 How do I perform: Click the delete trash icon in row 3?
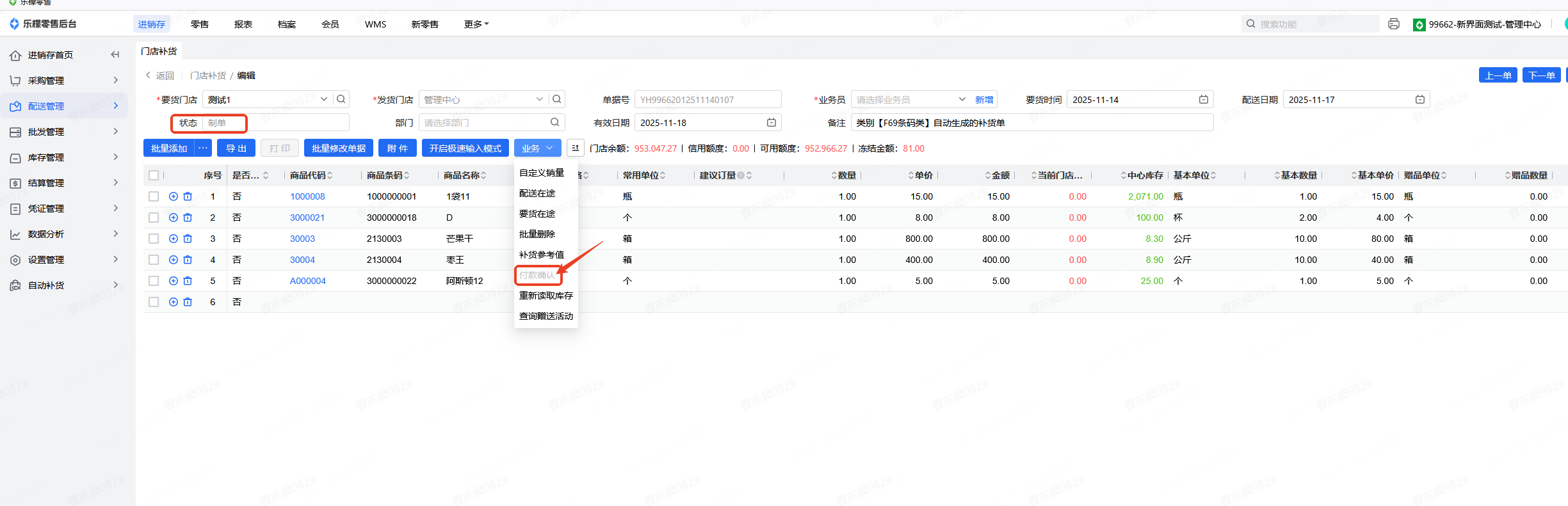coord(188,239)
